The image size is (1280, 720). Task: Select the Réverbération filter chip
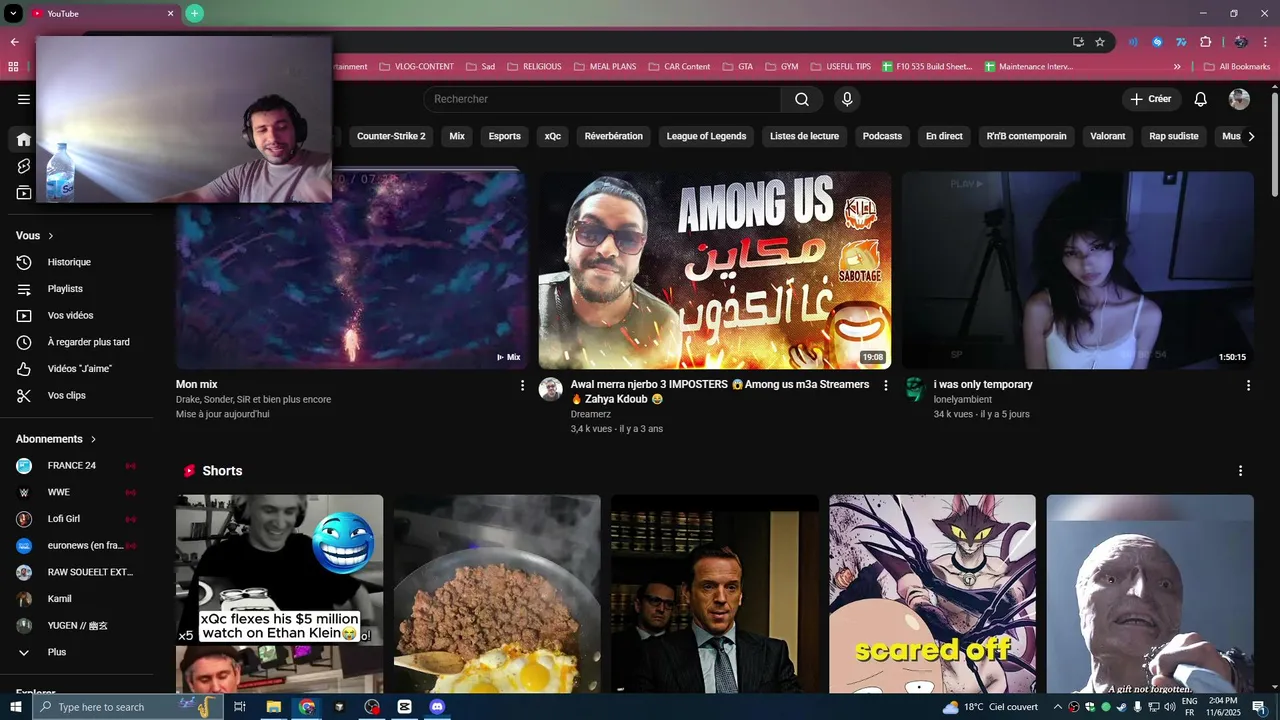(x=614, y=136)
